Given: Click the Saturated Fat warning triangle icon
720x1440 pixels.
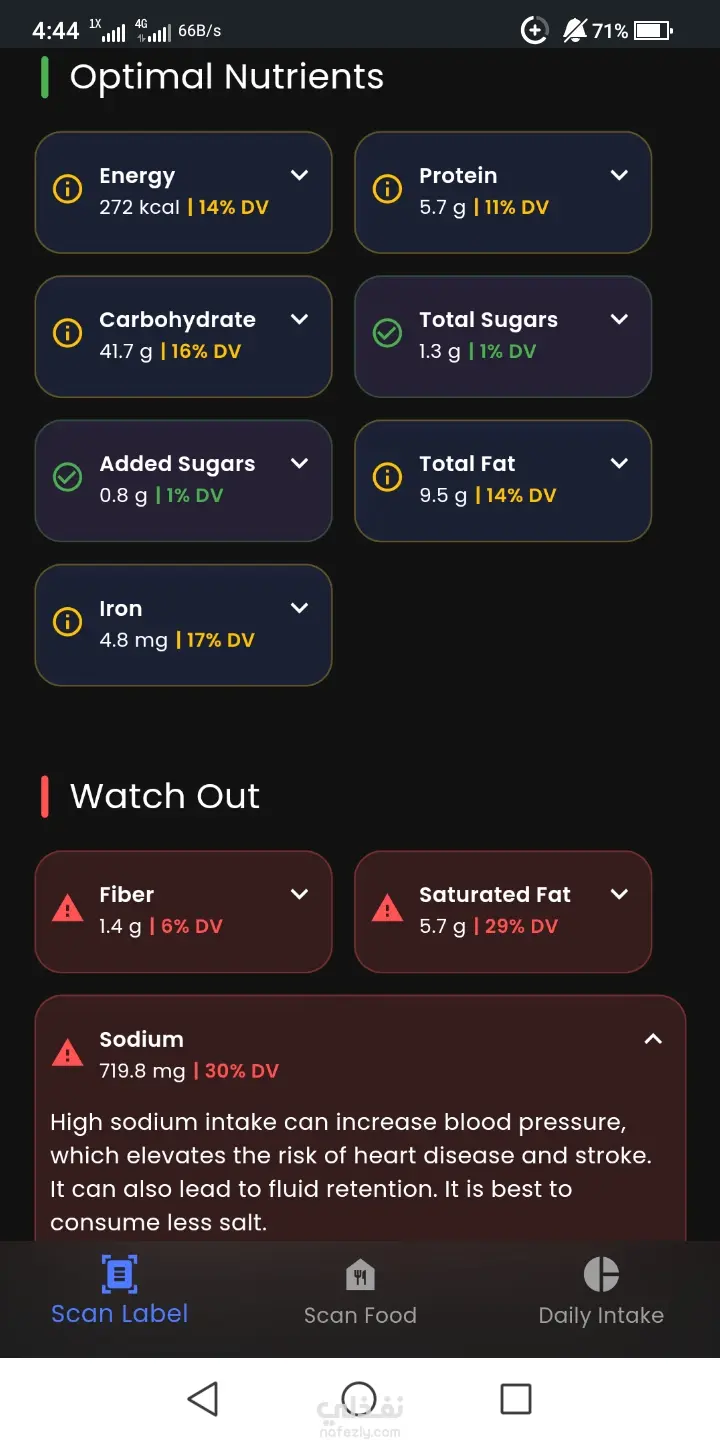Looking at the screenshot, I should (x=387, y=909).
